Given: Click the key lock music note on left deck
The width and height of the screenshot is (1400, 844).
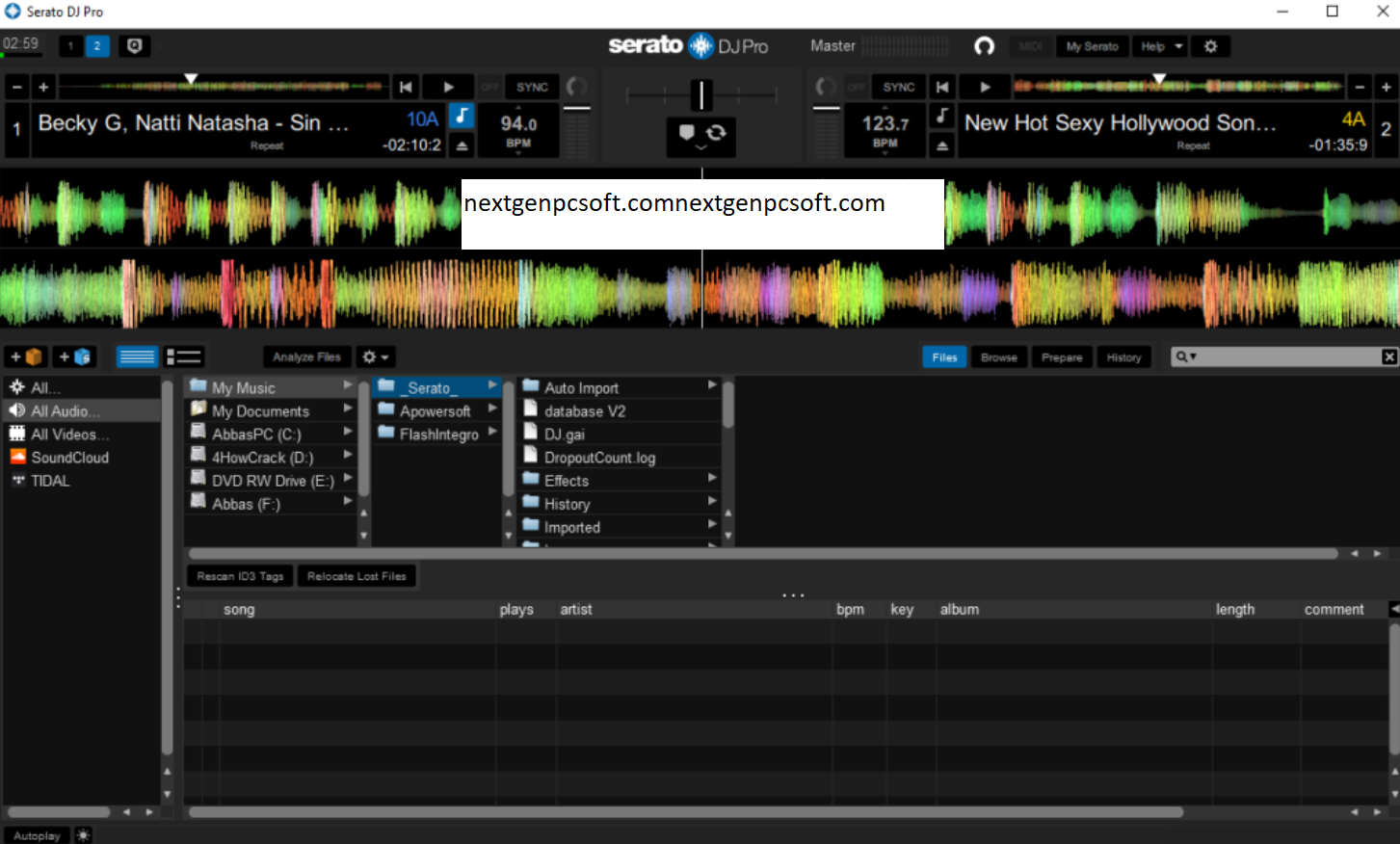Looking at the screenshot, I should pyautogui.click(x=461, y=116).
